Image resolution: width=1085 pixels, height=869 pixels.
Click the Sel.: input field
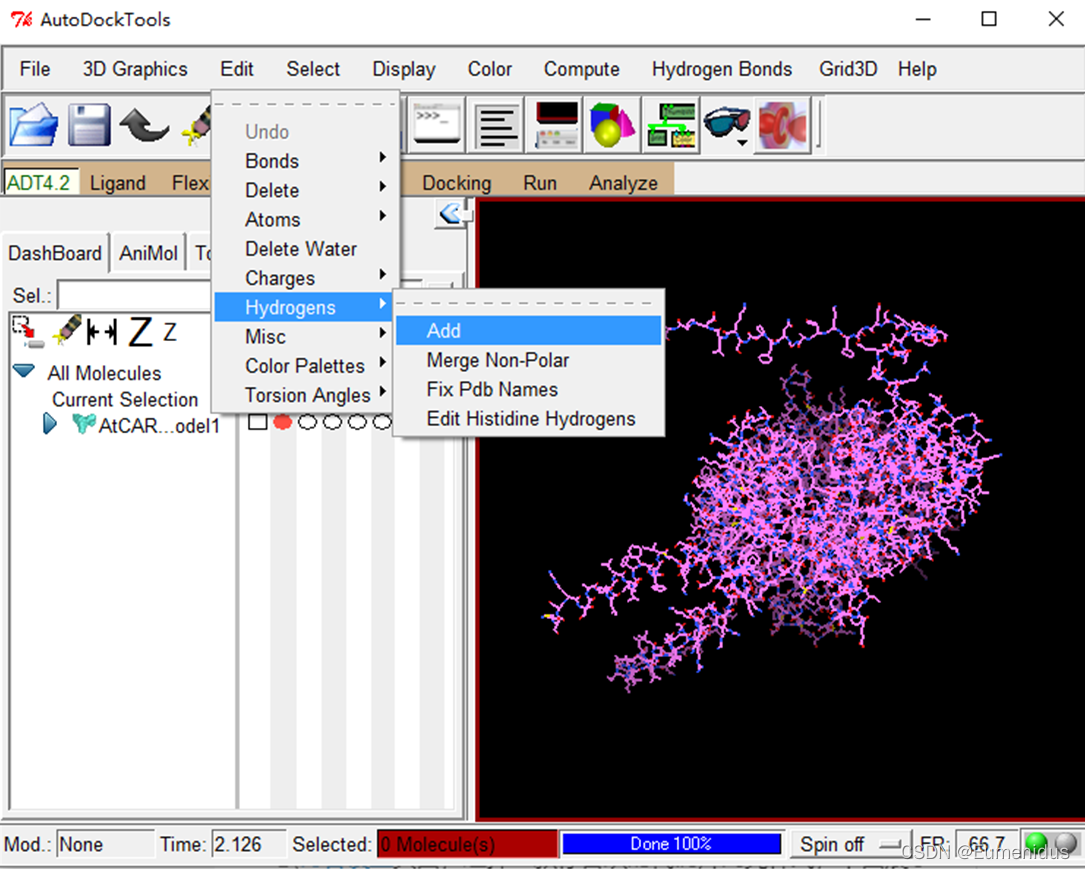(x=134, y=295)
